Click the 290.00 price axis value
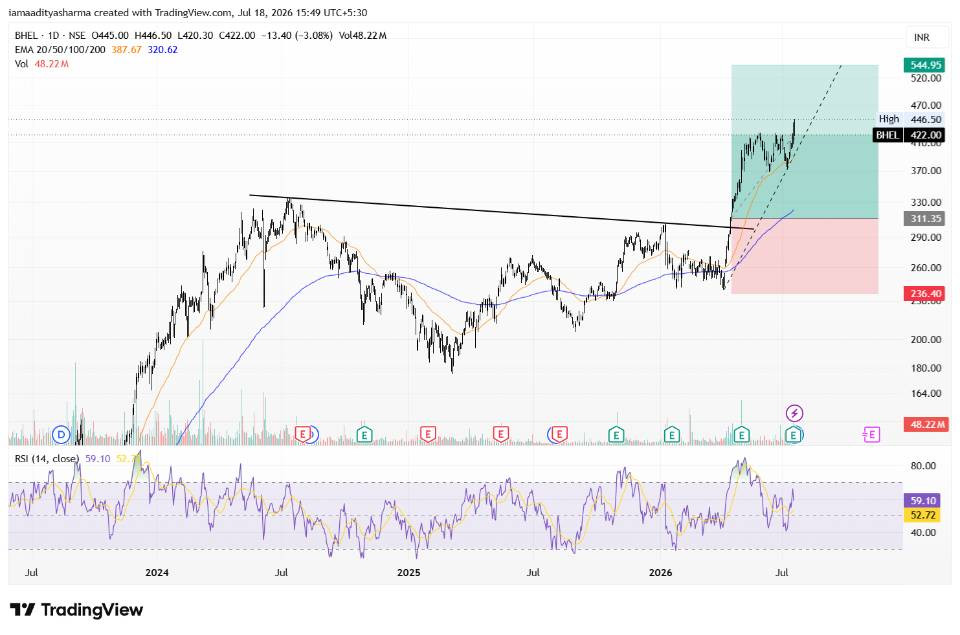The width and height of the screenshot is (960, 635). tap(926, 238)
